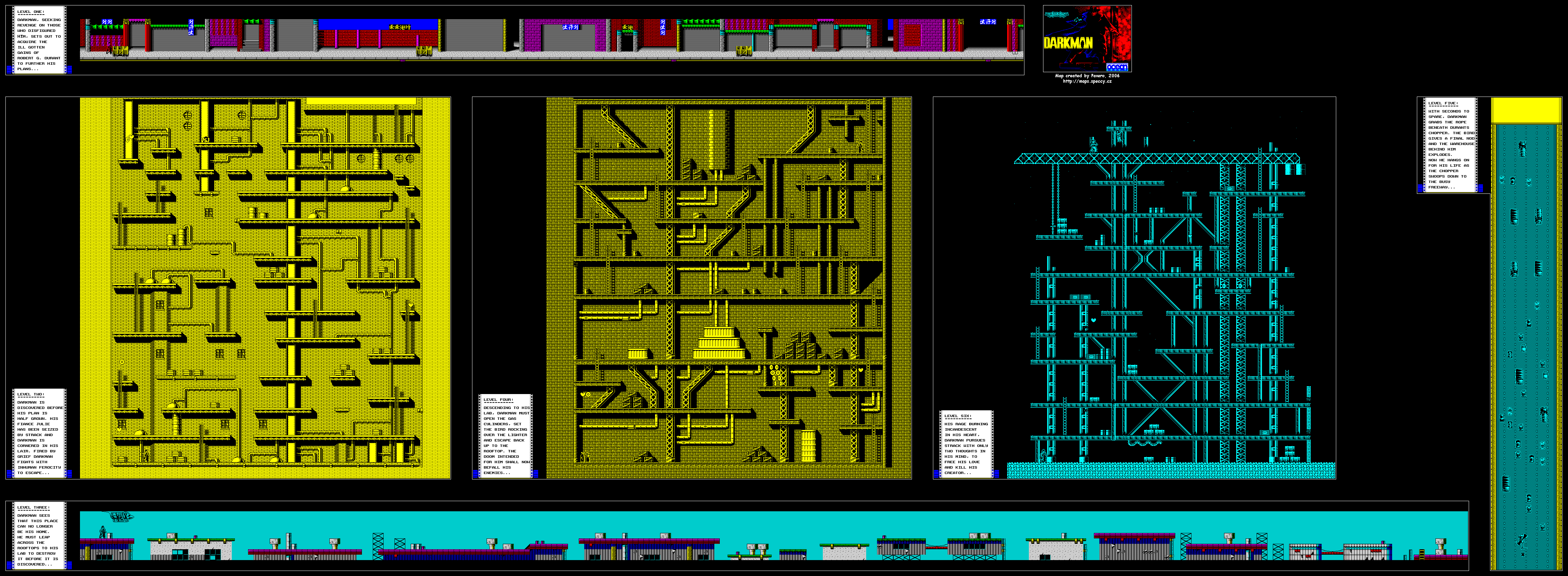The height and width of the screenshot is (576, 1568).
Task: Click "FREEWAY..." in the Level Five text panel
Action: [1442, 187]
